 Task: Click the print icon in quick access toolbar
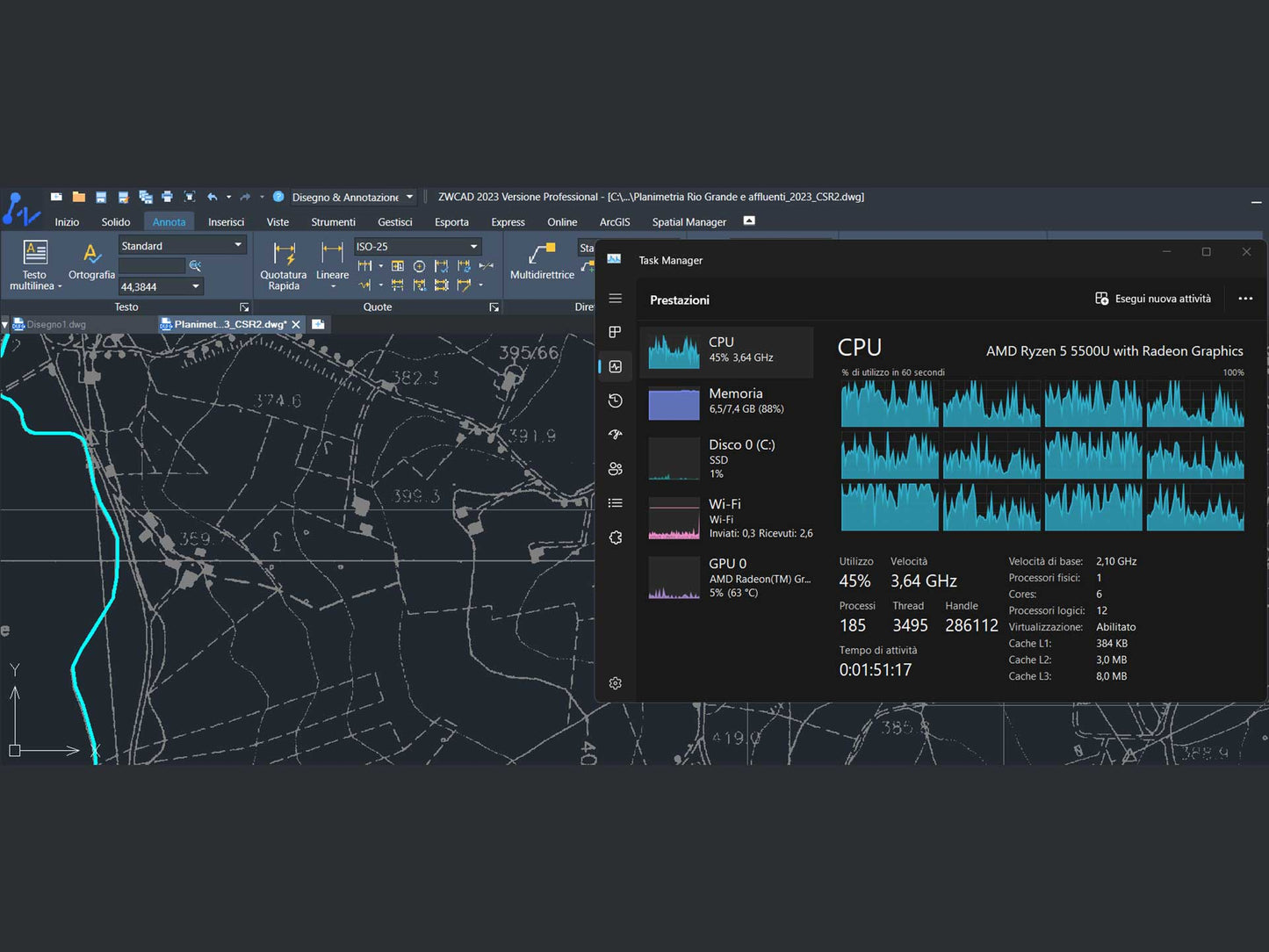coord(167,197)
